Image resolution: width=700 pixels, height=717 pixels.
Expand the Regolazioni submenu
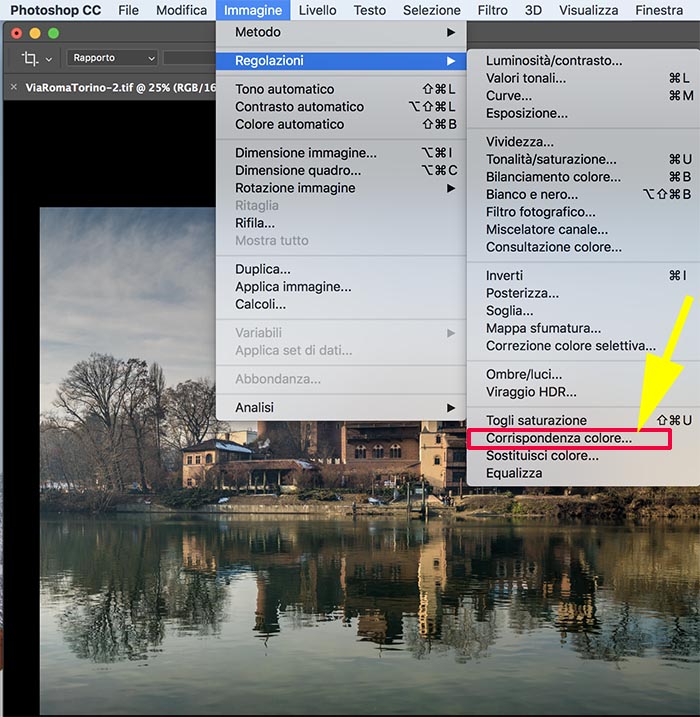coord(341,61)
